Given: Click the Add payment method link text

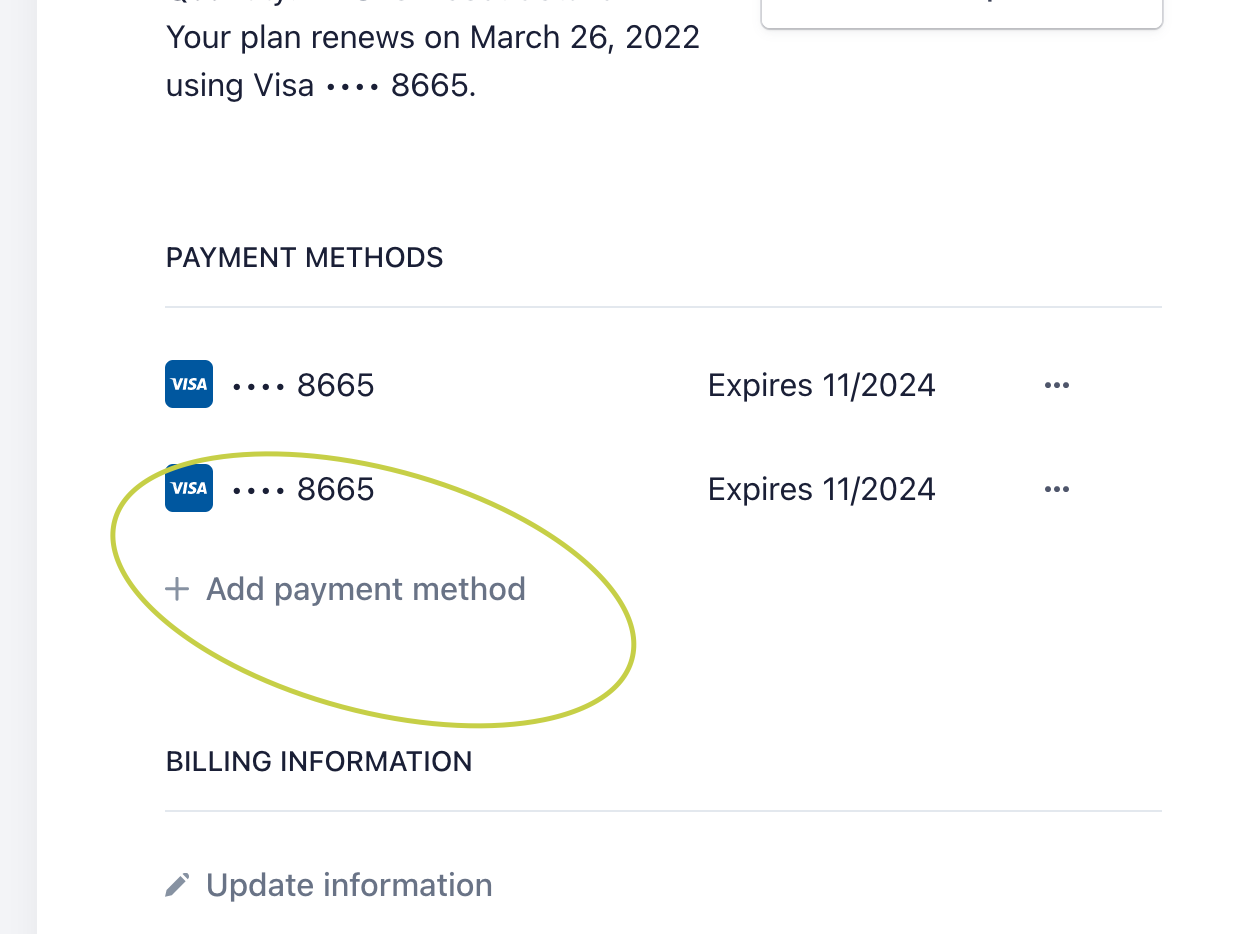Looking at the screenshot, I should click(365, 589).
